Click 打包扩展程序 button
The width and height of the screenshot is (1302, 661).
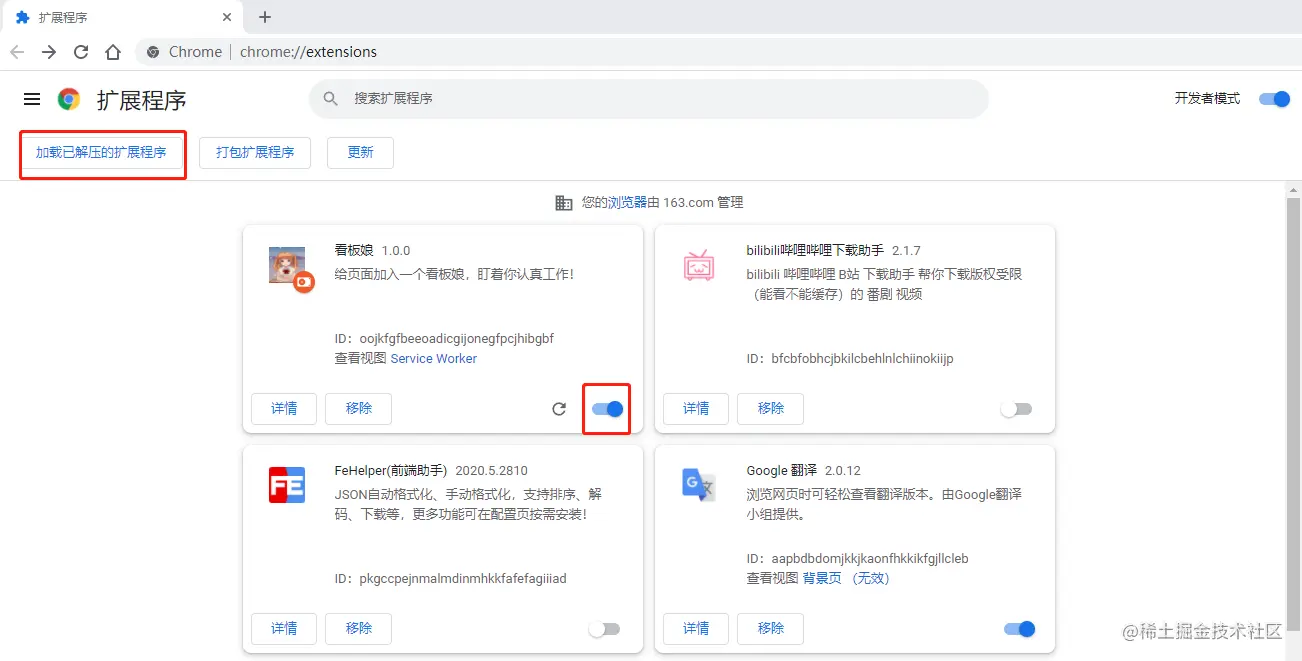coord(255,153)
